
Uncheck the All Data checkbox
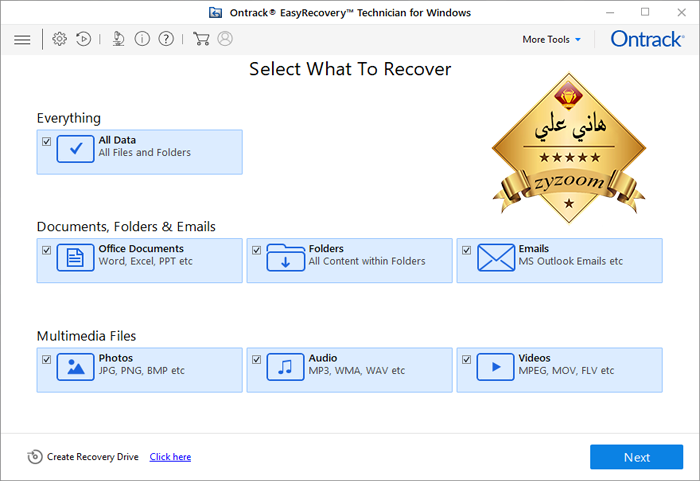[46, 142]
